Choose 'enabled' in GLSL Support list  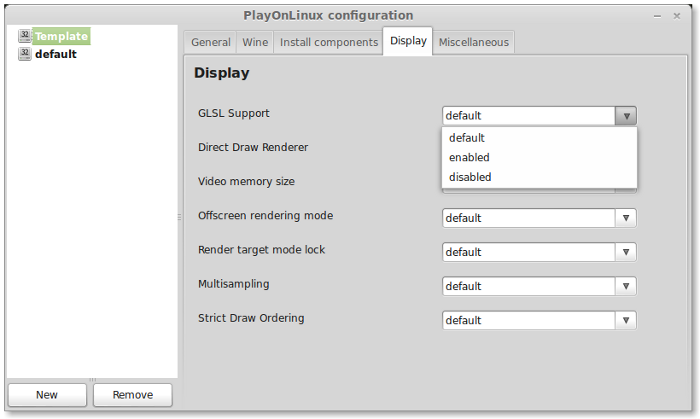point(539,158)
